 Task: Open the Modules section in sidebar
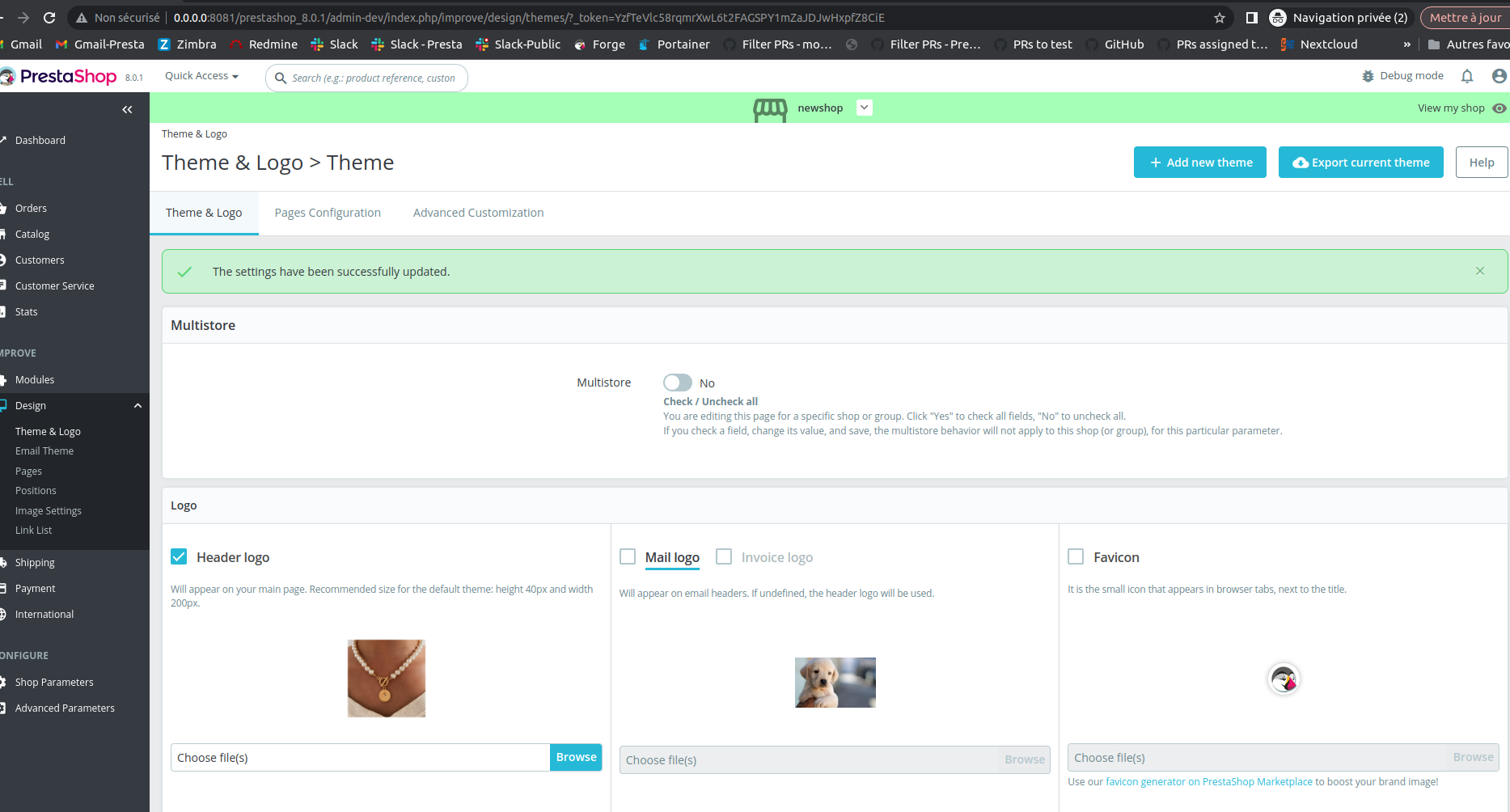coord(34,379)
